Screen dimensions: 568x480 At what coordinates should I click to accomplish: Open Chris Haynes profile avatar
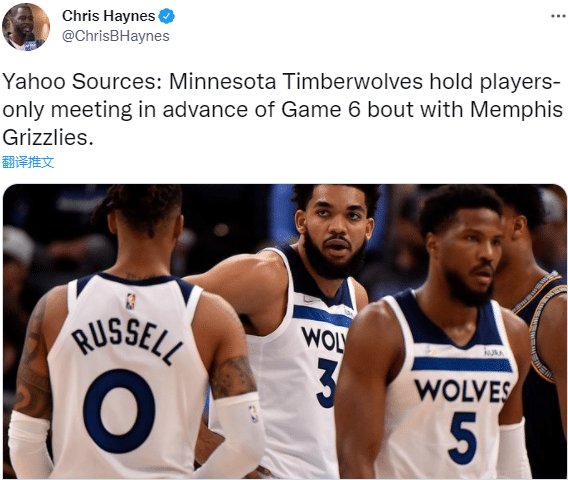(x=26, y=27)
